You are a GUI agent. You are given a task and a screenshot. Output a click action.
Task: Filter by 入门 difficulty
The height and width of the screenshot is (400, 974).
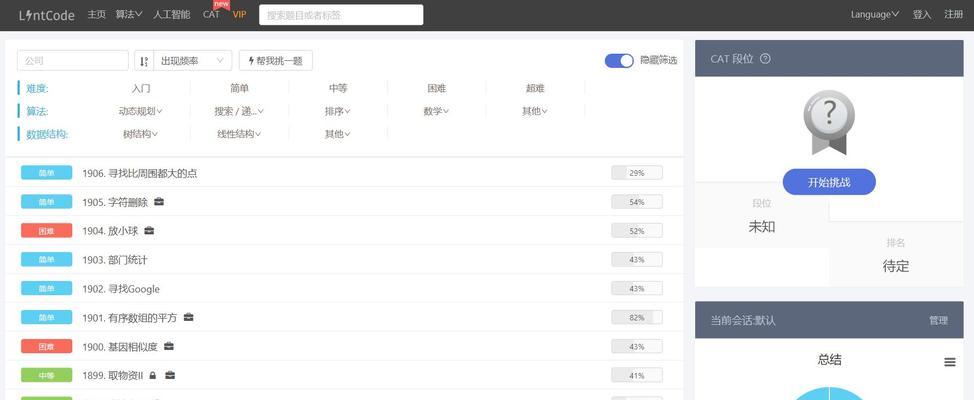click(141, 88)
